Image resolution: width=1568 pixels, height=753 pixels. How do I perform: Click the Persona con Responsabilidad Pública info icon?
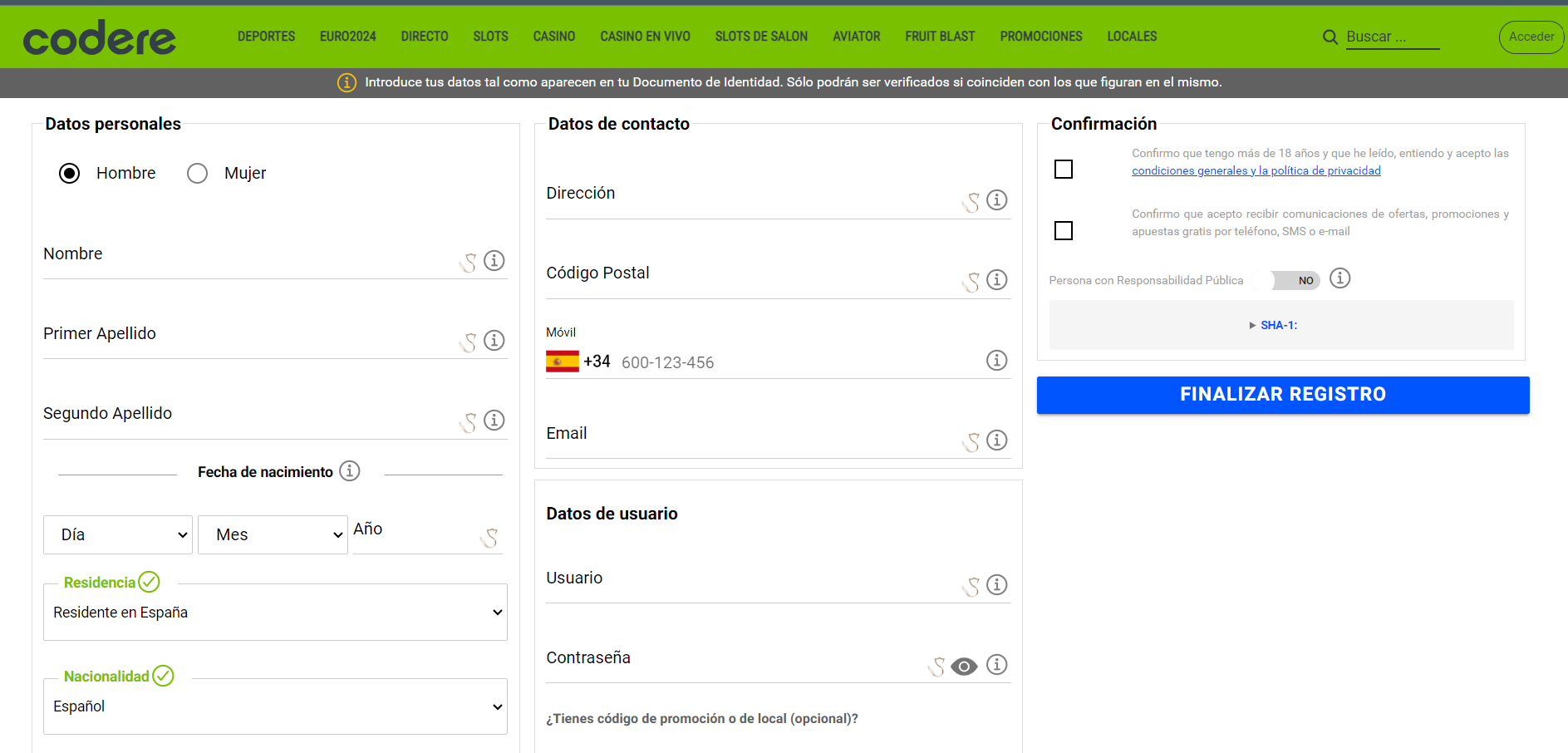pyautogui.click(x=1340, y=278)
